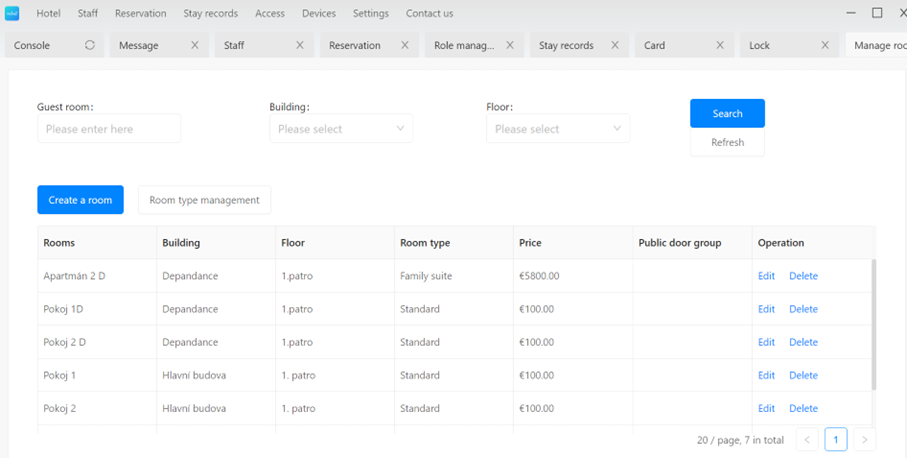907x458 pixels.
Task: Delete the Pokoj 1 room
Action: (x=803, y=375)
